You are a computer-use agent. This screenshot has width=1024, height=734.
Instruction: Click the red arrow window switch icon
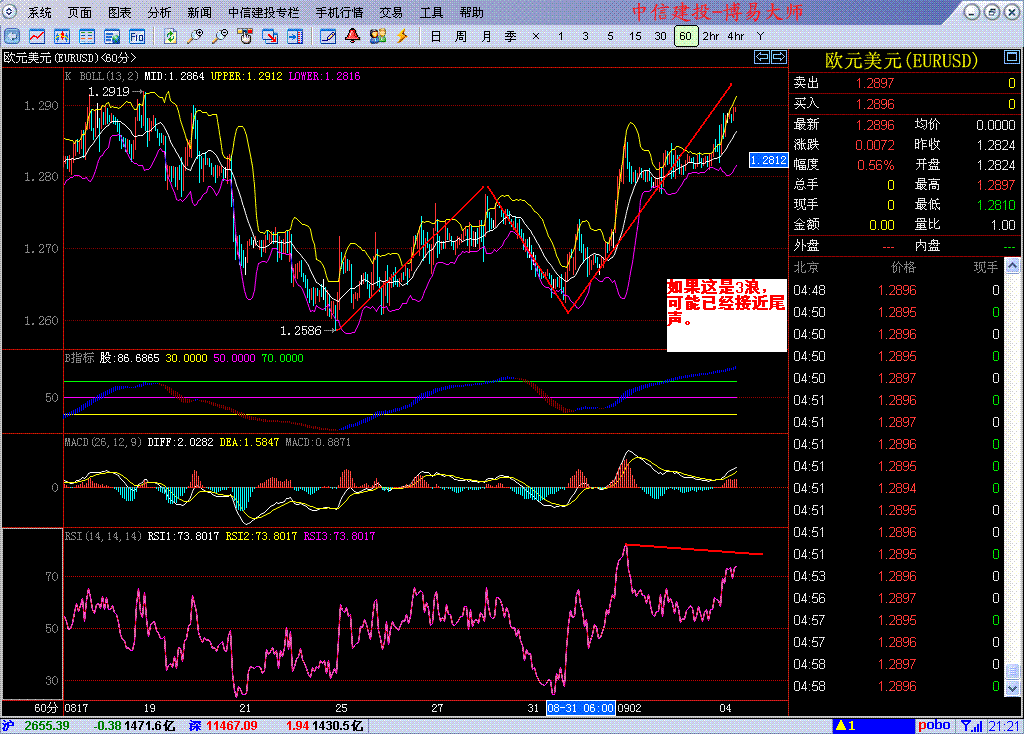270,37
